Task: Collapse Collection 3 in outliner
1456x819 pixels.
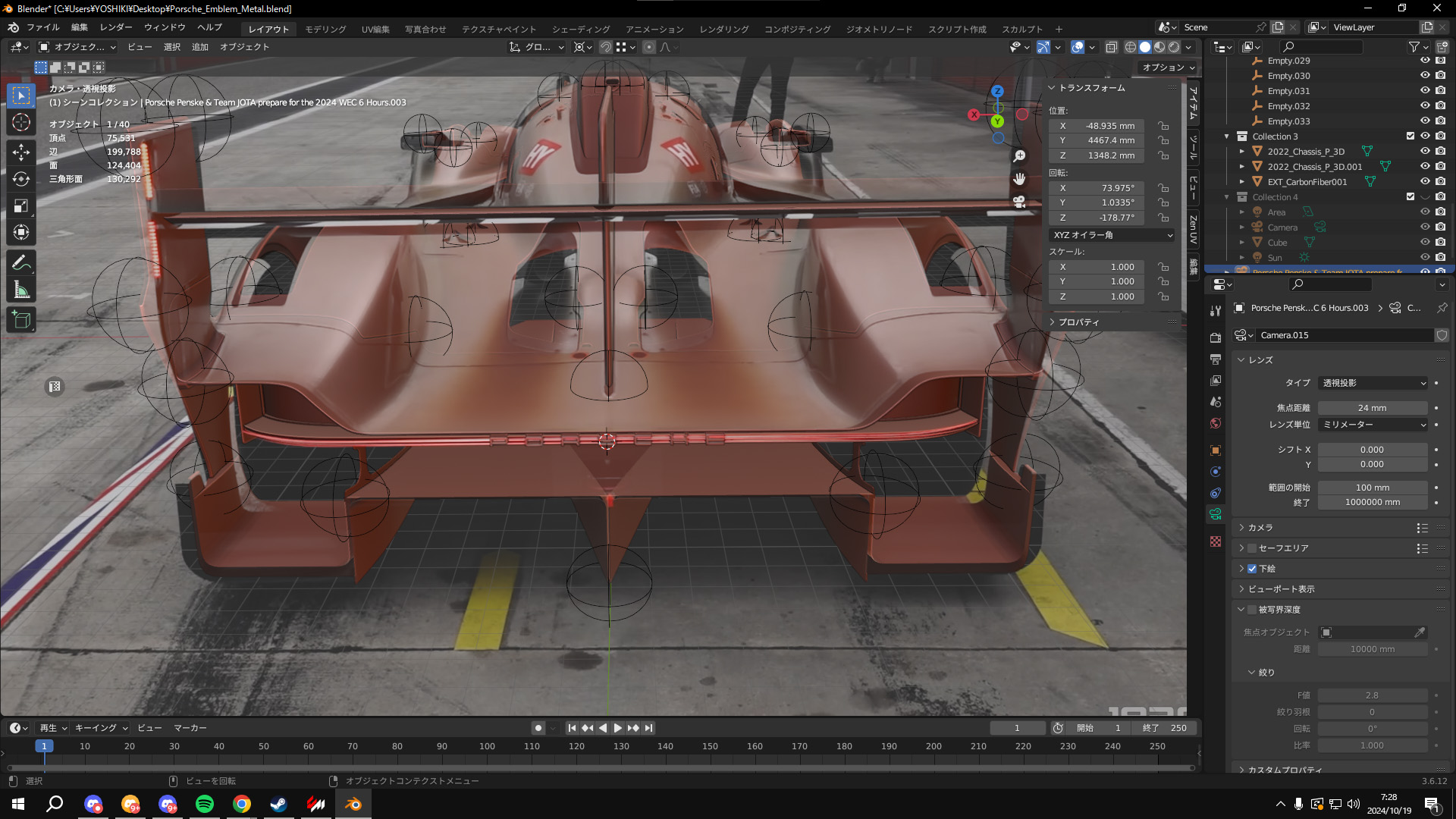Action: [x=1227, y=136]
